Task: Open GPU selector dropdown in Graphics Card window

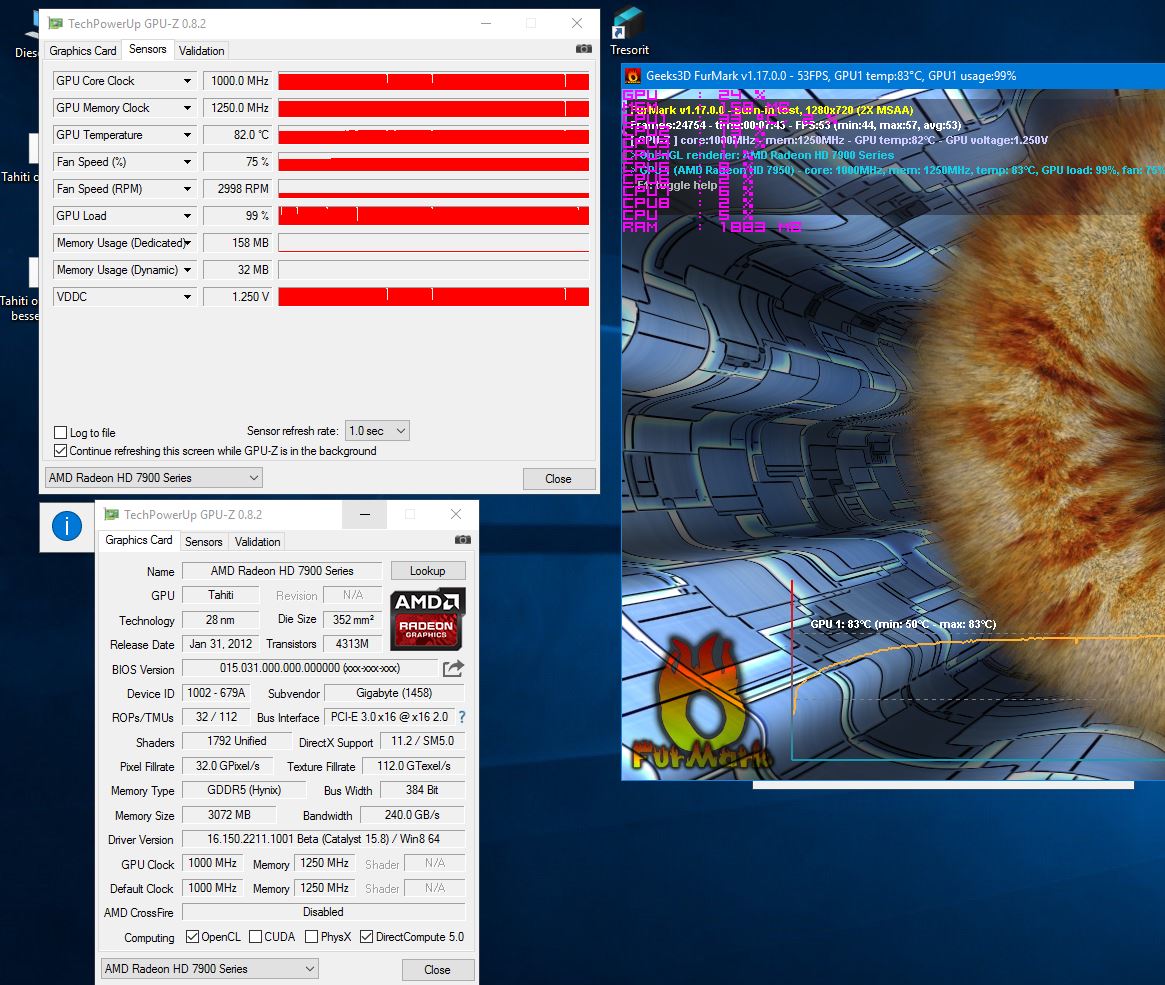Action: click(210, 969)
